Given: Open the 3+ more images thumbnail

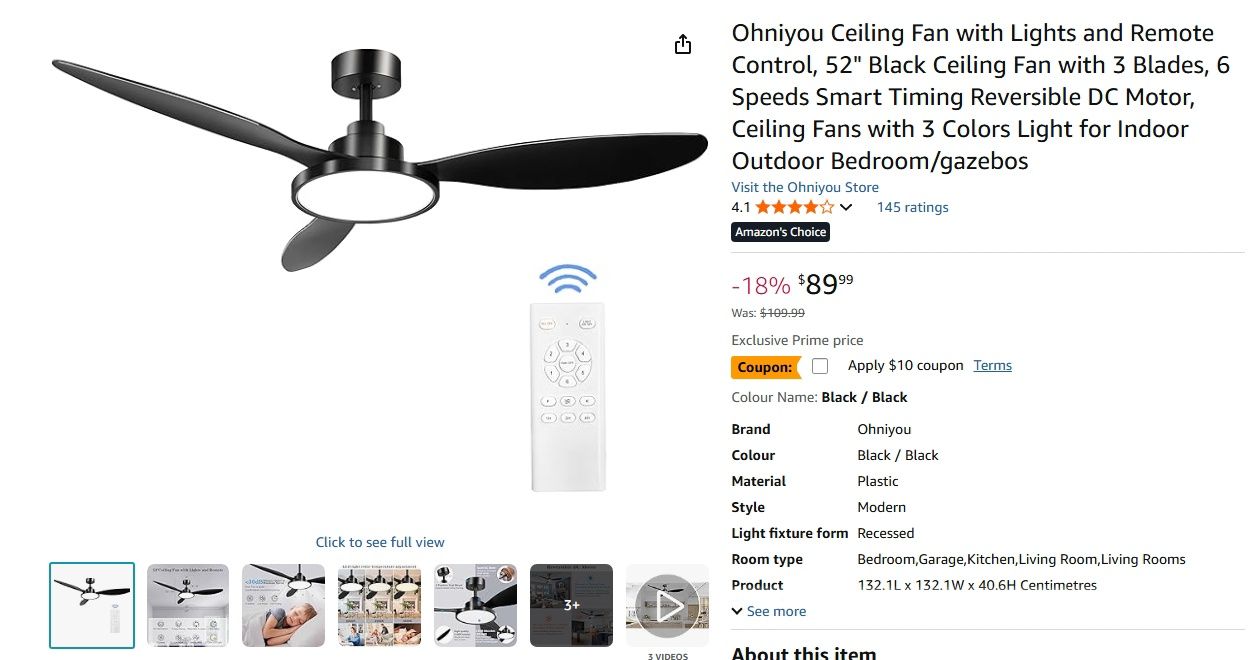Looking at the screenshot, I should coord(571,605).
